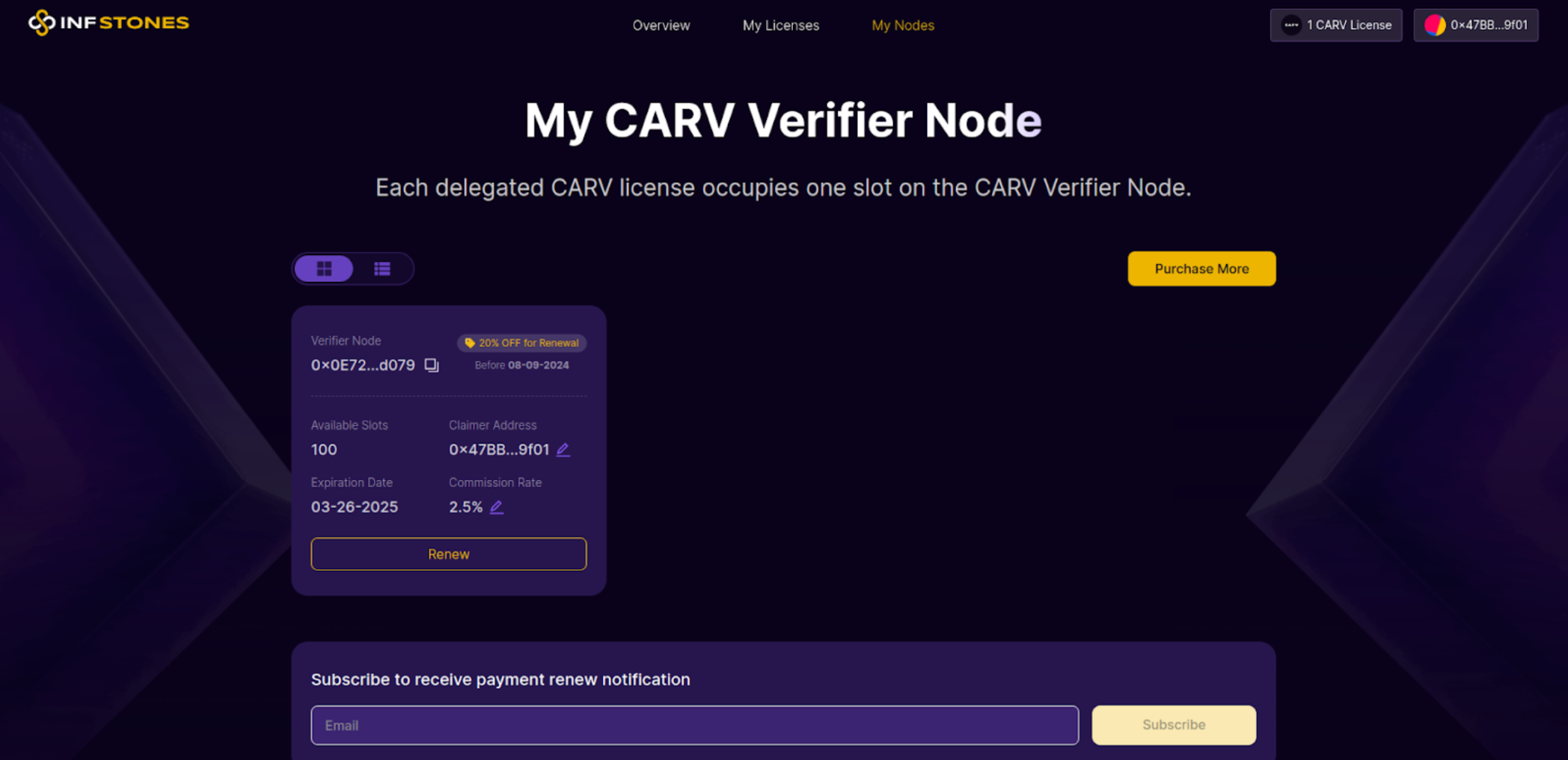This screenshot has height=760, width=1568.
Task: Select expiration date 03-26-2025
Action: 355,507
